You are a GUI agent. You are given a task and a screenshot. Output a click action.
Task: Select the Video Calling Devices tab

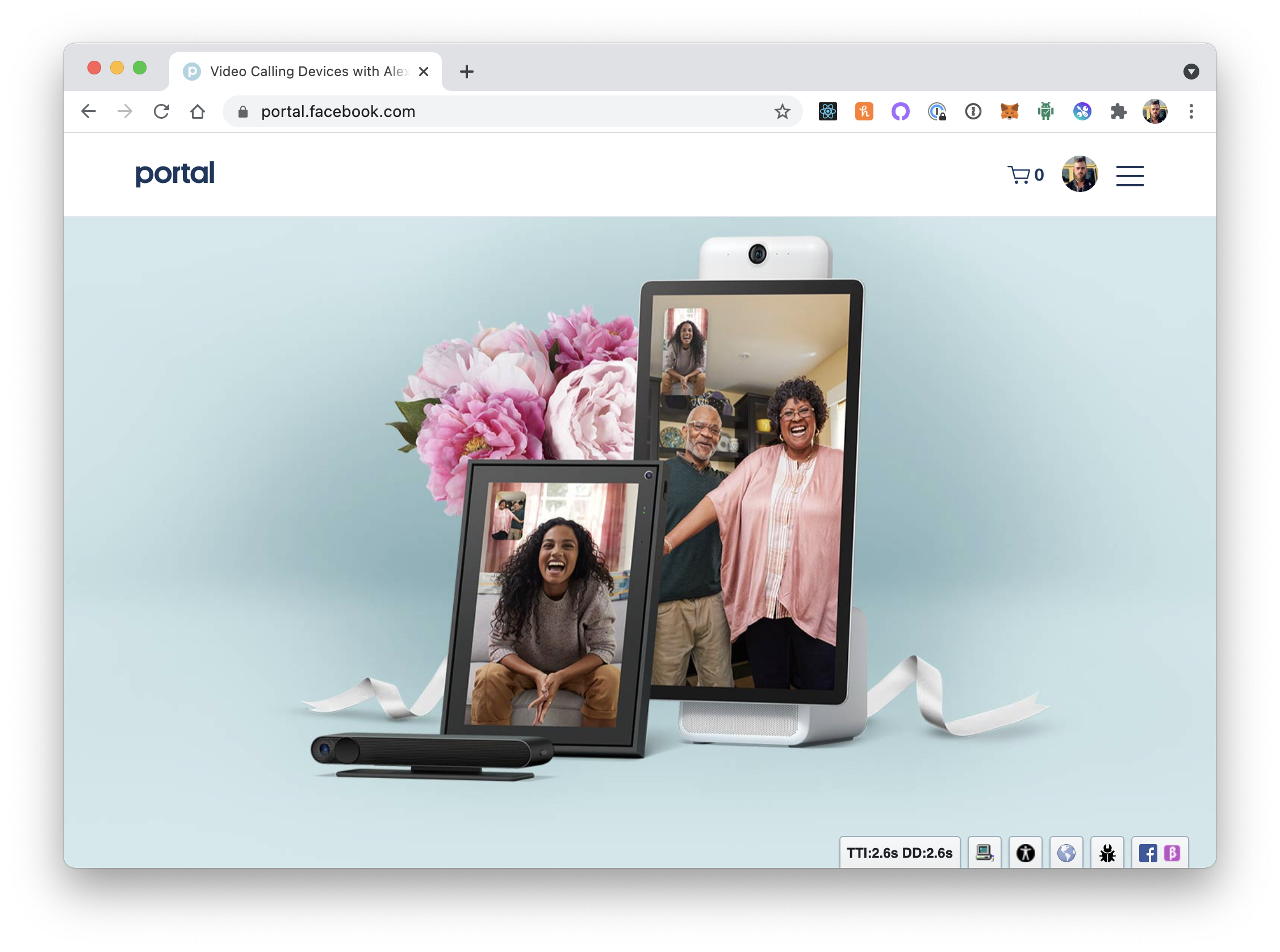[306, 72]
